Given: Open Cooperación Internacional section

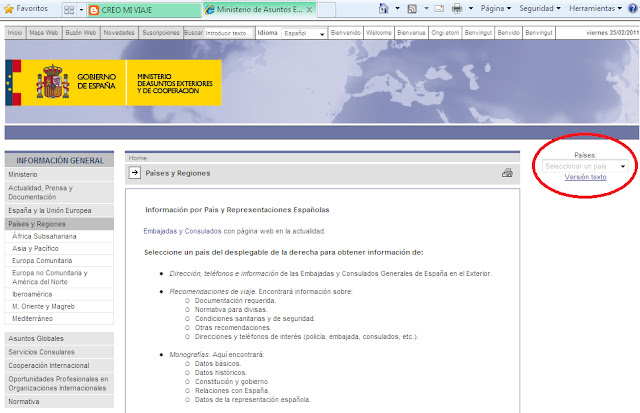Looking at the screenshot, I should click(59, 366).
